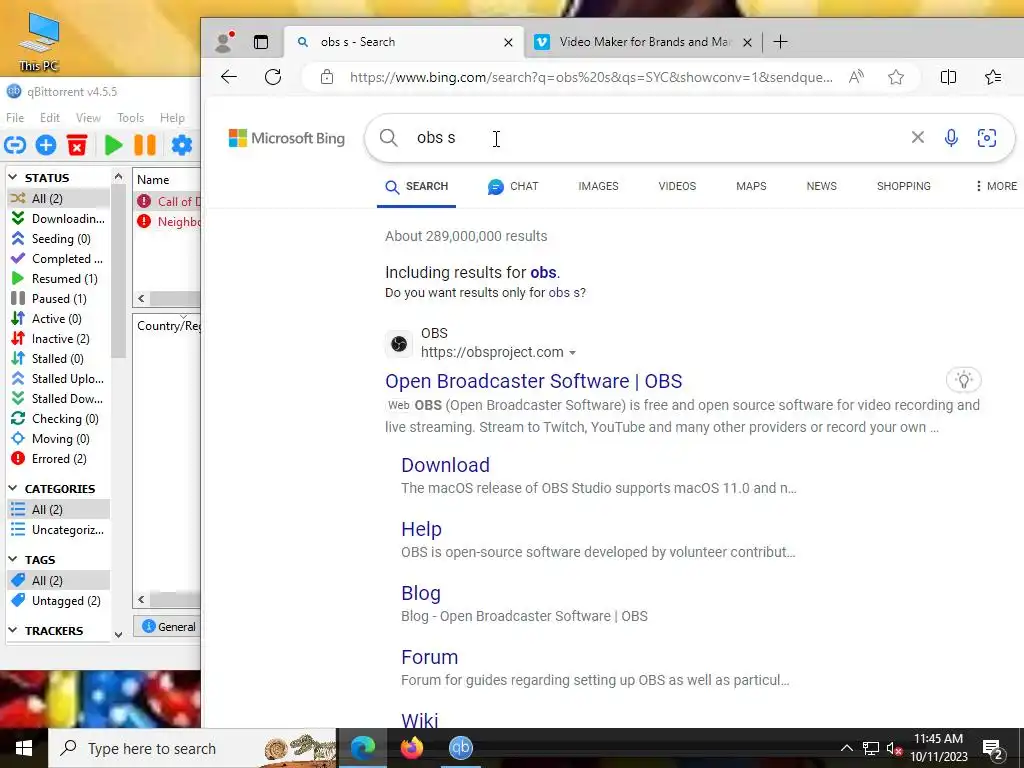Viewport: 1024px width, 768px height.
Task: Go back in the Edge browser
Action: pyautogui.click(x=229, y=77)
